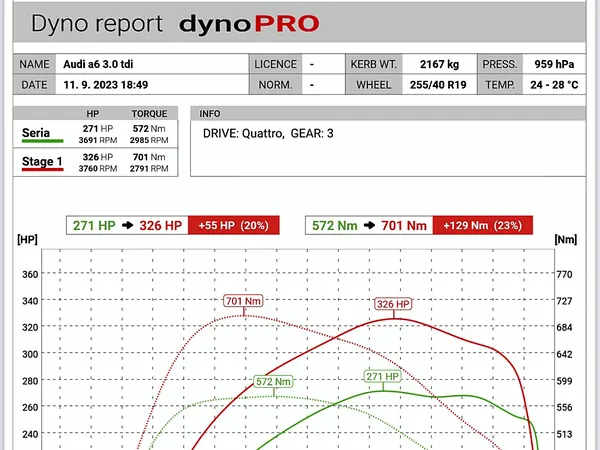Select the pressure value '959 hPa'

click(x=554, y=64)
